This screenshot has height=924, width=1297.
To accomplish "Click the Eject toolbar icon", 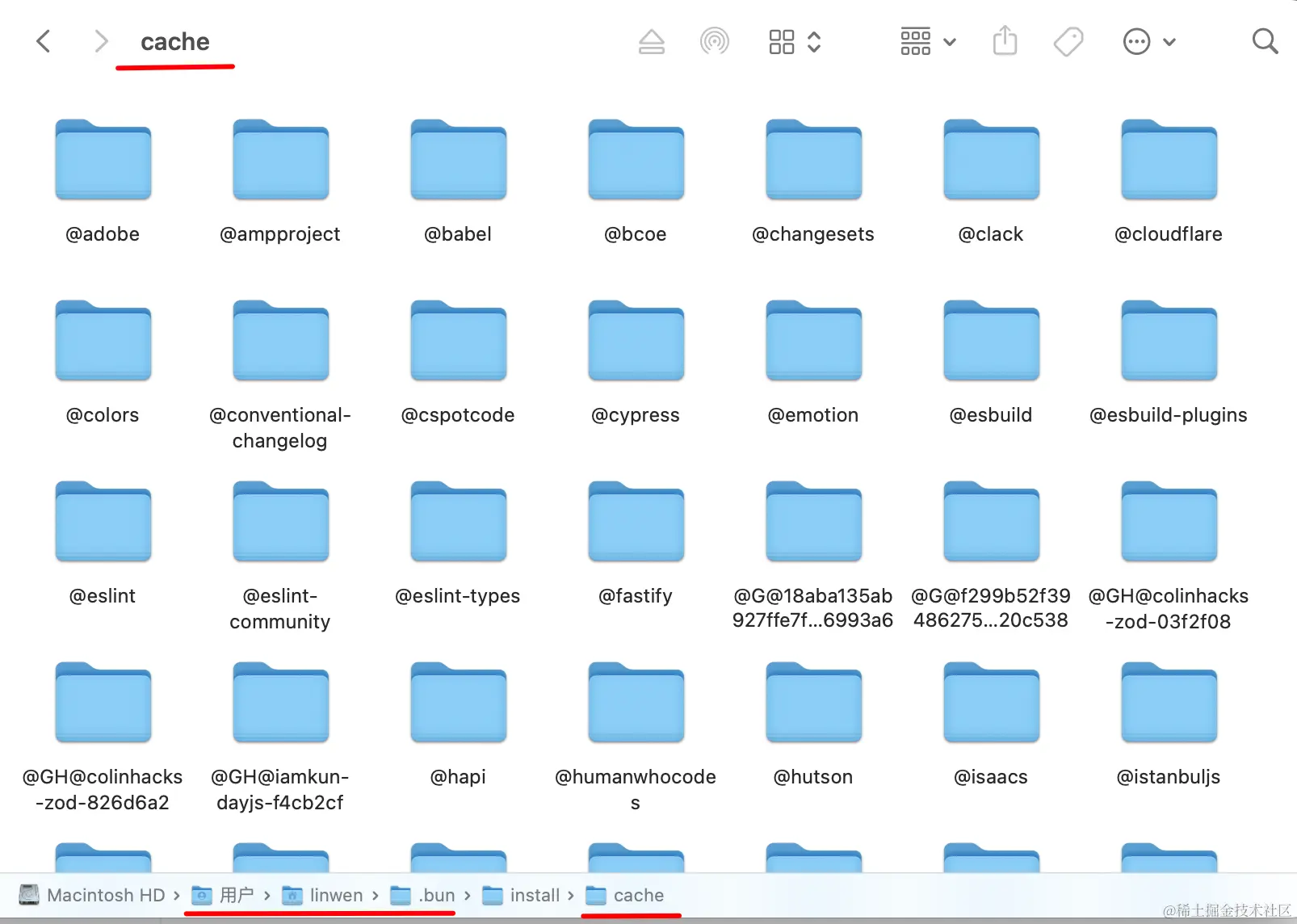I will tap(652, 41).
